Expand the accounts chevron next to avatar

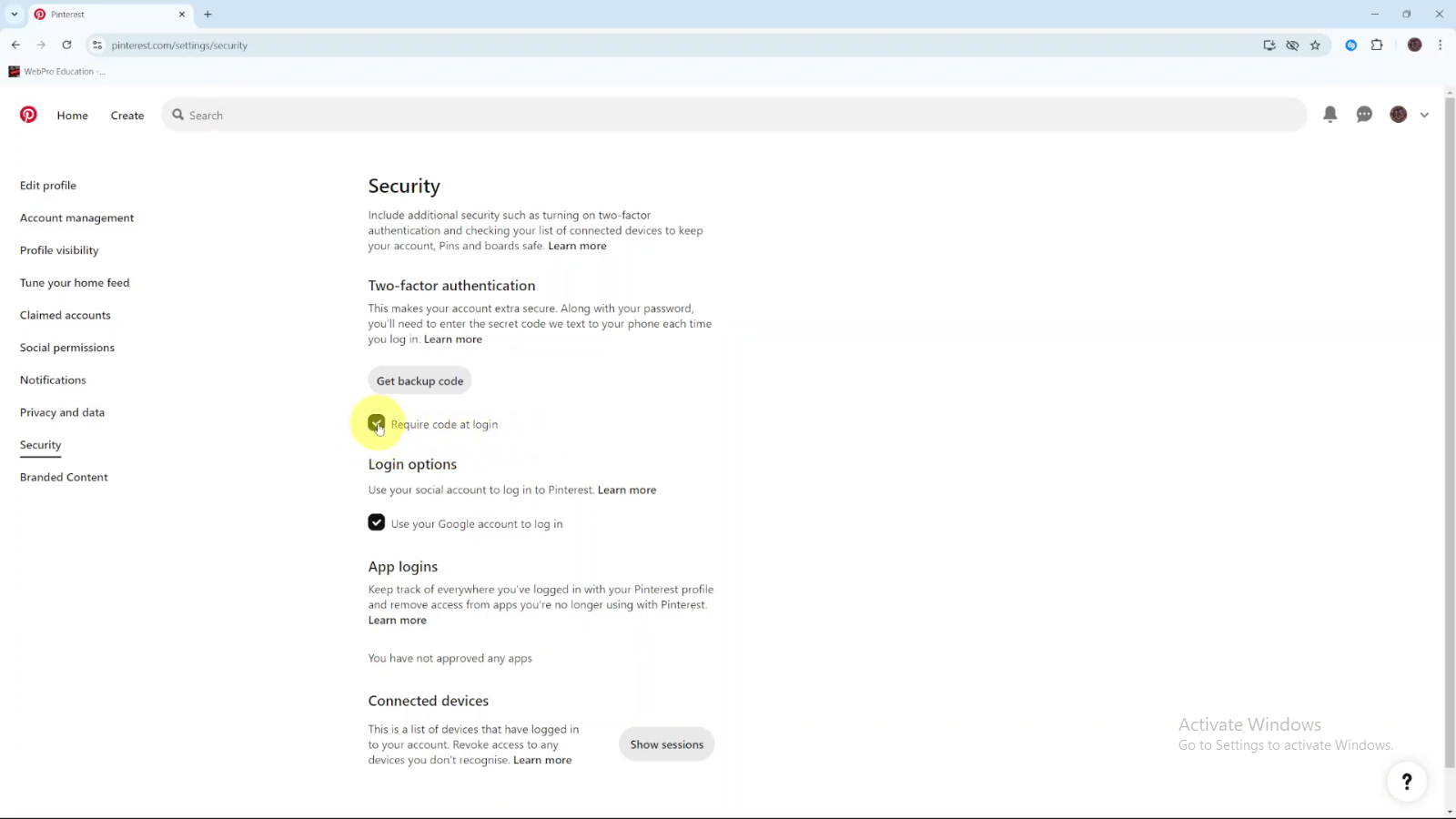click(x=1424, y=115)
